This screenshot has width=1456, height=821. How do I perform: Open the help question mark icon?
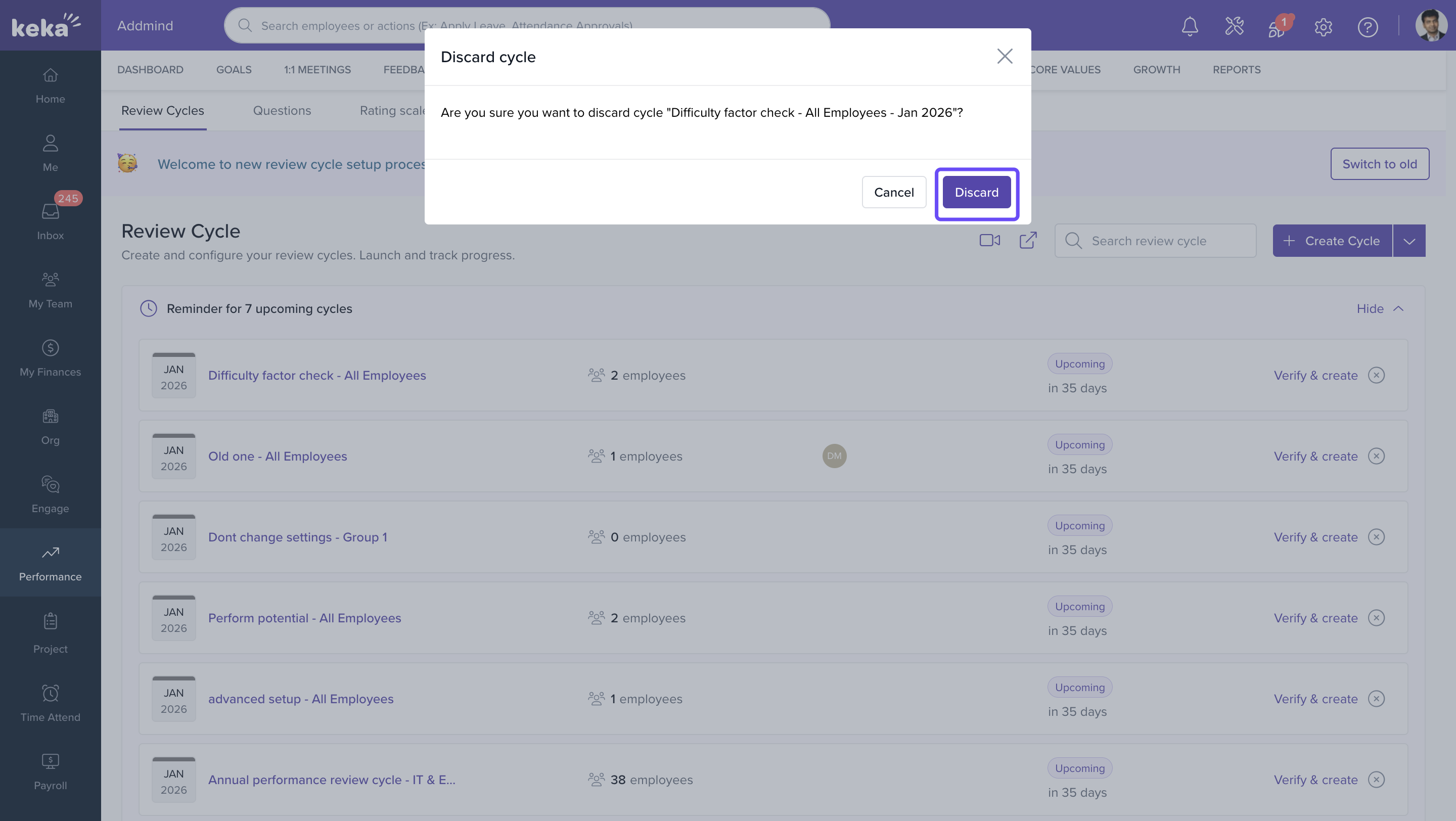(1367, 27)
